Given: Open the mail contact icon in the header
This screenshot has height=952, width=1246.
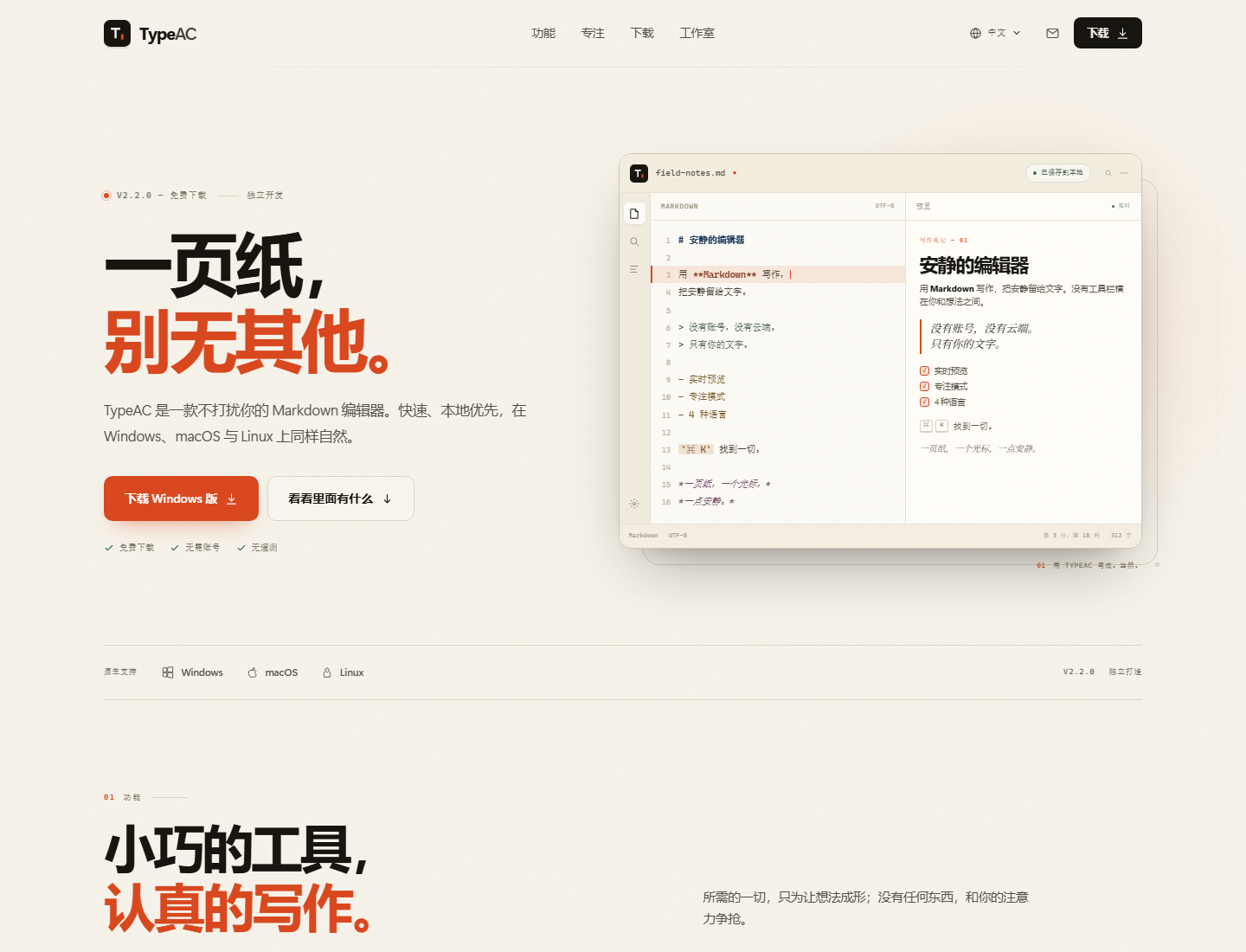Looking at the screenshot, I should coord(1052,33).
